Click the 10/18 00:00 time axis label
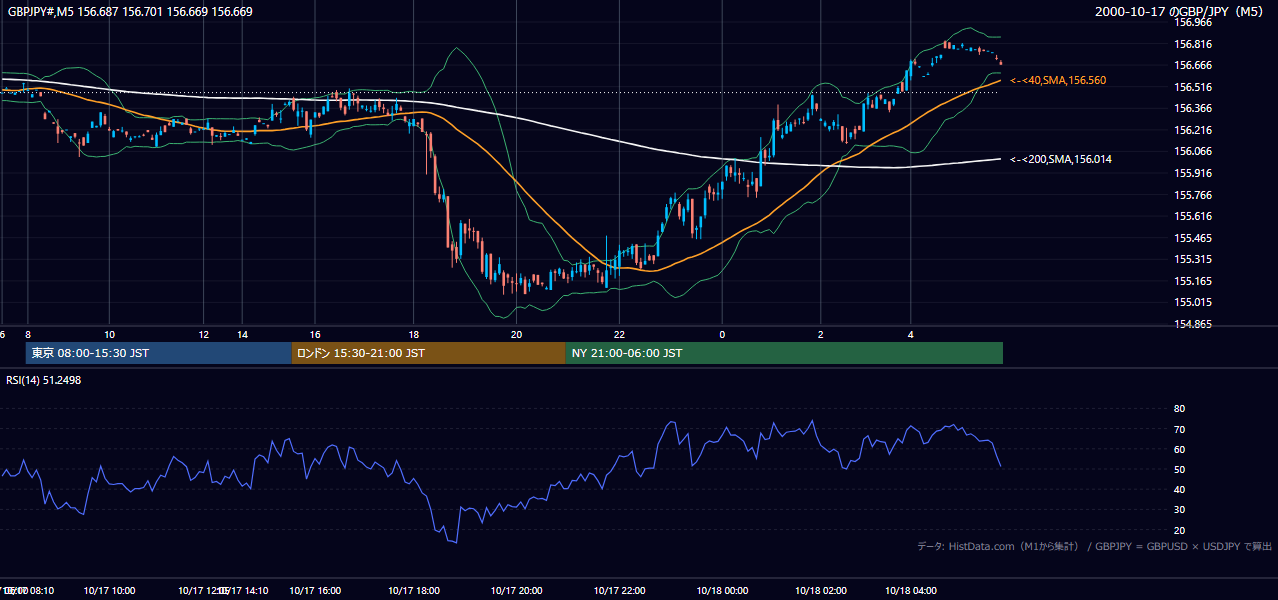 tap(722, 591)
